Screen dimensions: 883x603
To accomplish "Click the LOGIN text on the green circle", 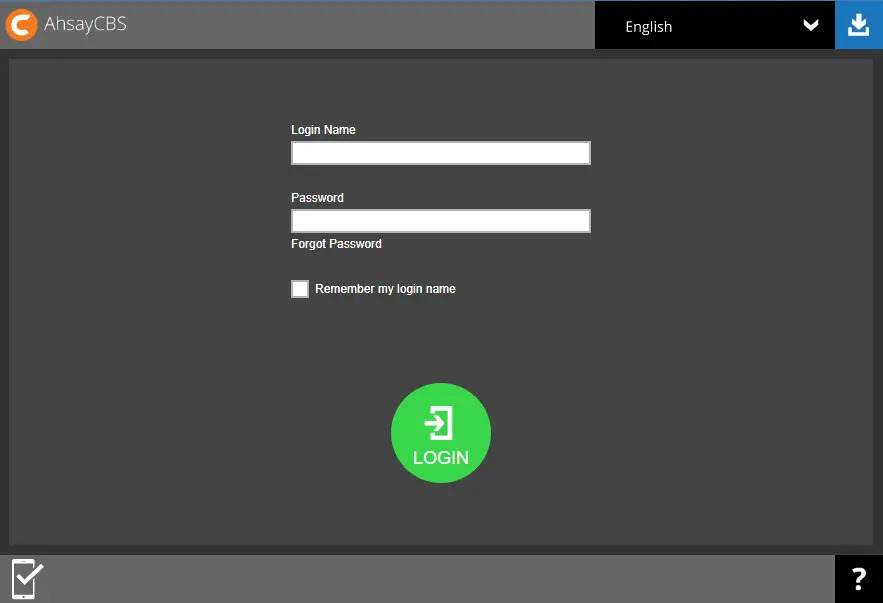I will click(441, 458).
